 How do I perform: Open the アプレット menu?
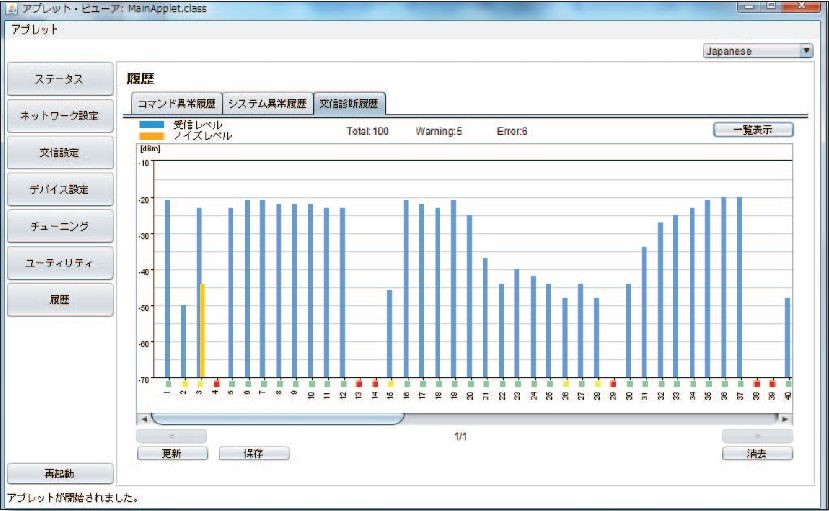click(x=34, y=29)
